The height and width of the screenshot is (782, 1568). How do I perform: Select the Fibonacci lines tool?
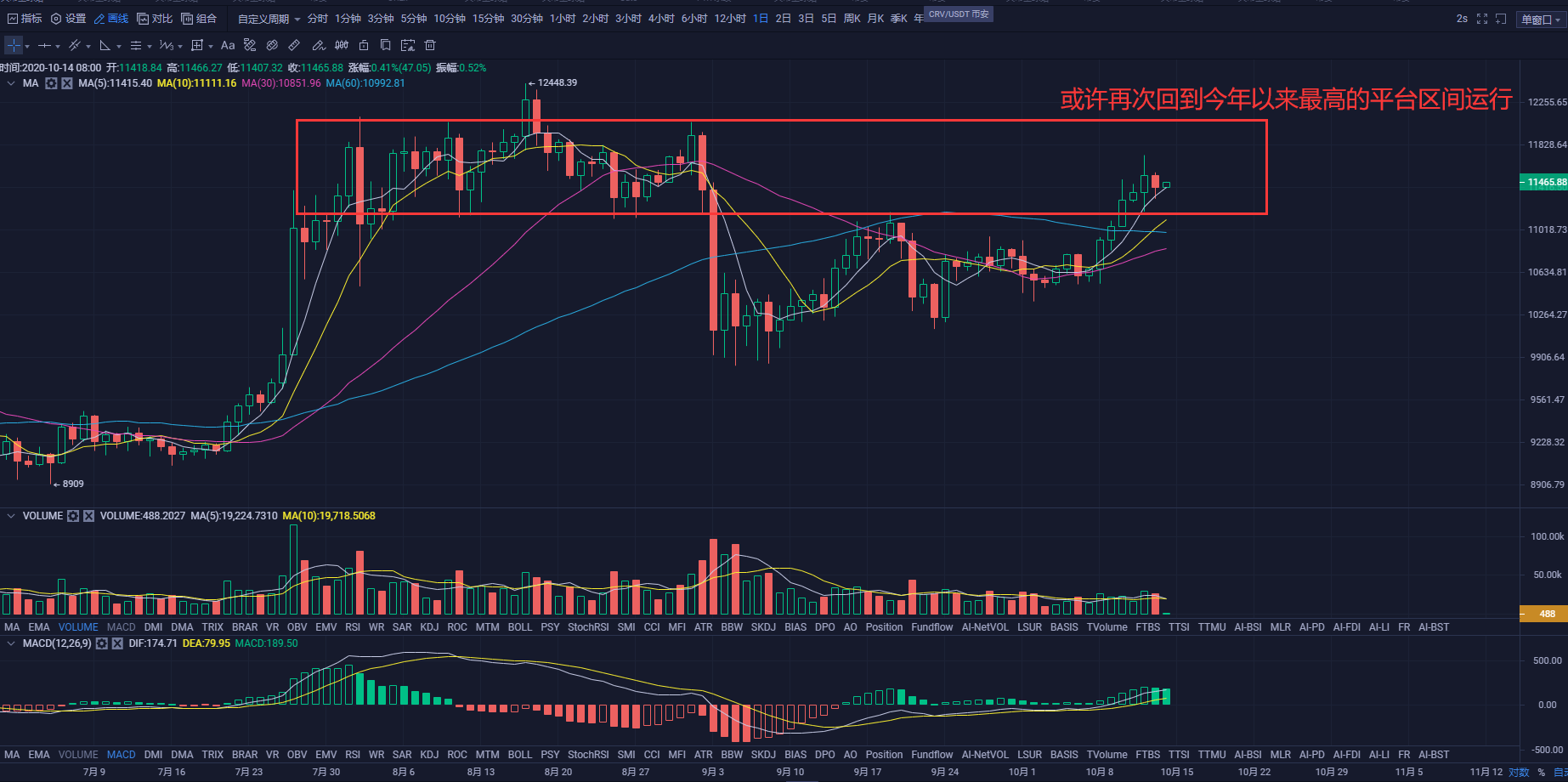136,45
